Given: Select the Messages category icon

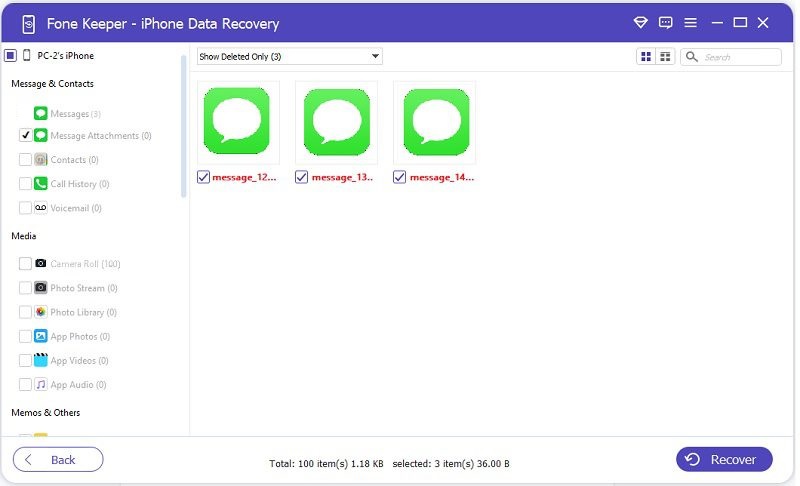Looking at the screenshot, I should (x=41, y=114).
